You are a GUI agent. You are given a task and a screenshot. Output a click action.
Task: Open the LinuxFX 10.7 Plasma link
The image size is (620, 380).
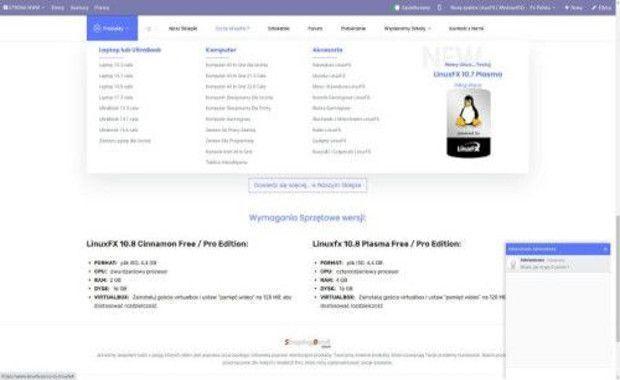[x=468, y=74]
